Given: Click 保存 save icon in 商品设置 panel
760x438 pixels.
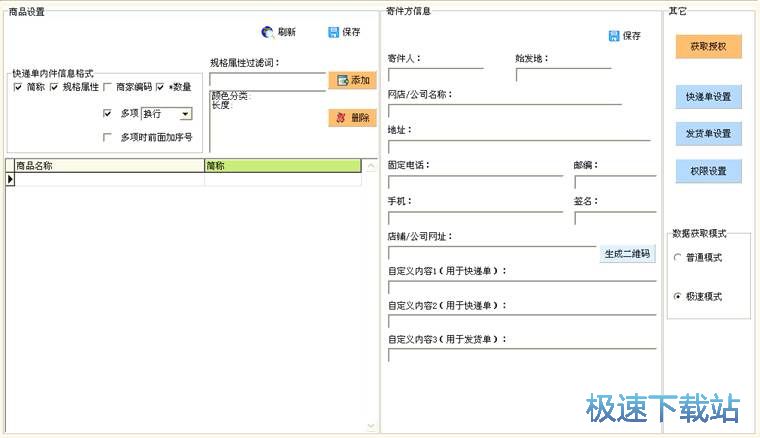Looking at the screenshot, I should tap(334, 32).
